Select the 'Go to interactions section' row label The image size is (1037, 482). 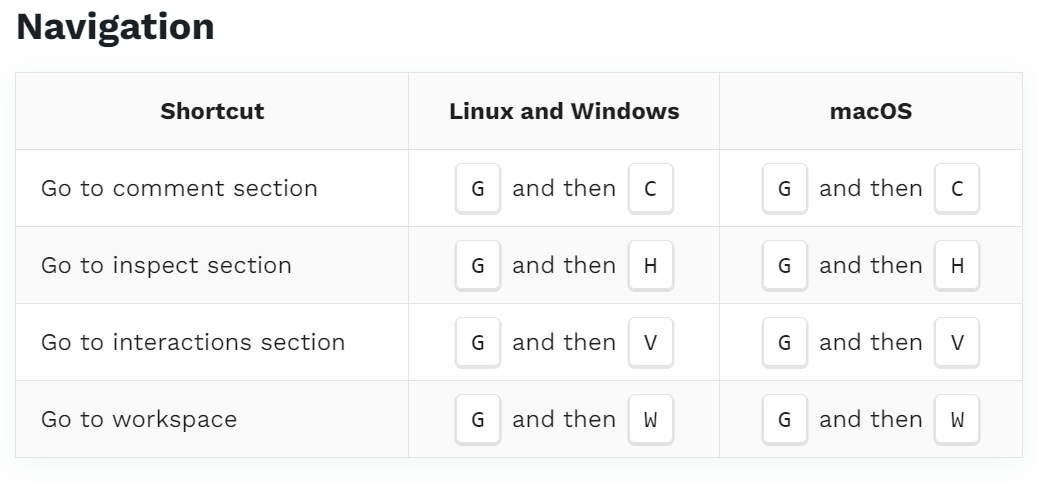coord(193,342)
